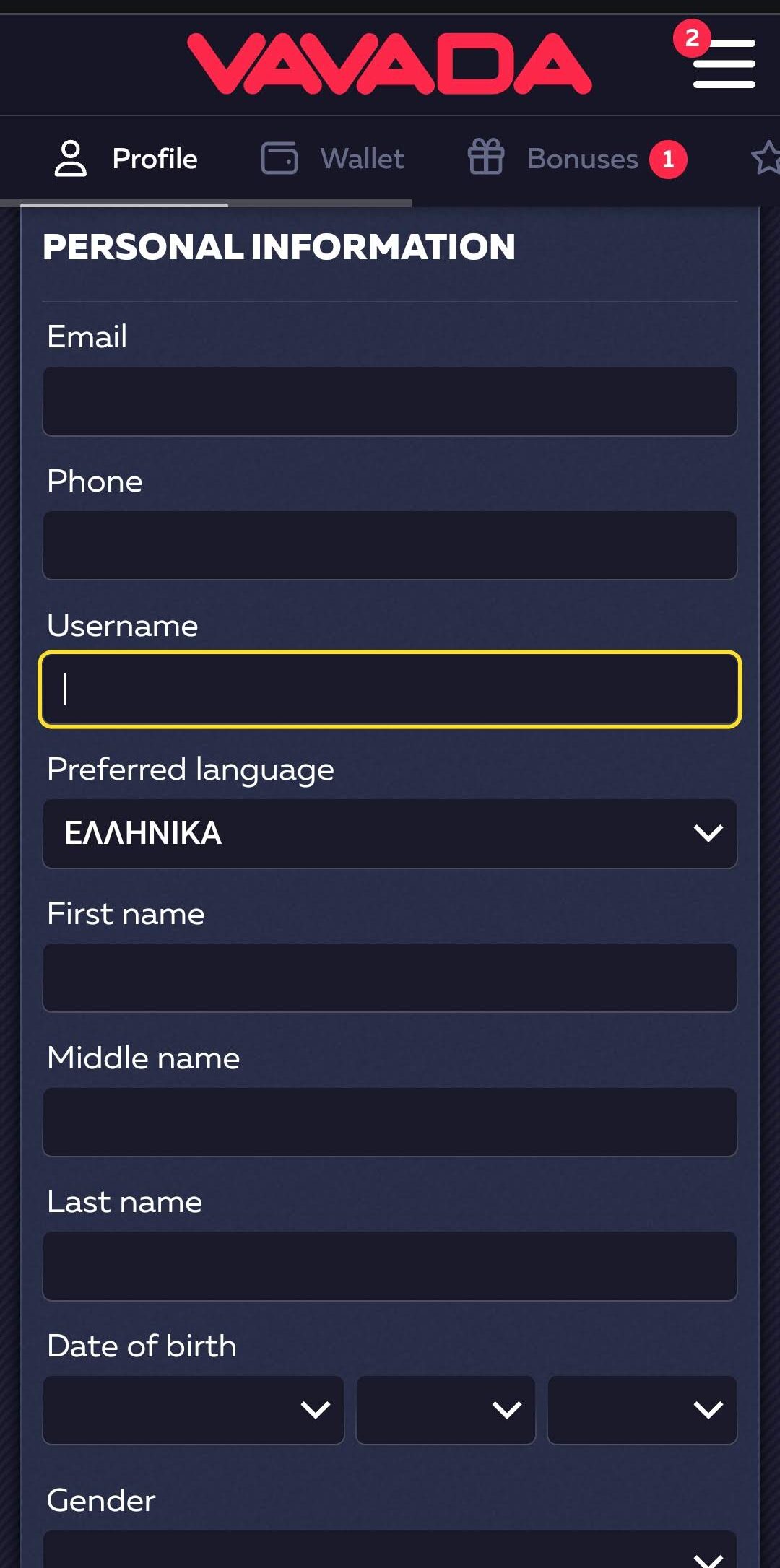The width and height of the screenshot is (780, 1568).
Task: Click the Wallet icon
Action: pos(279,159)
